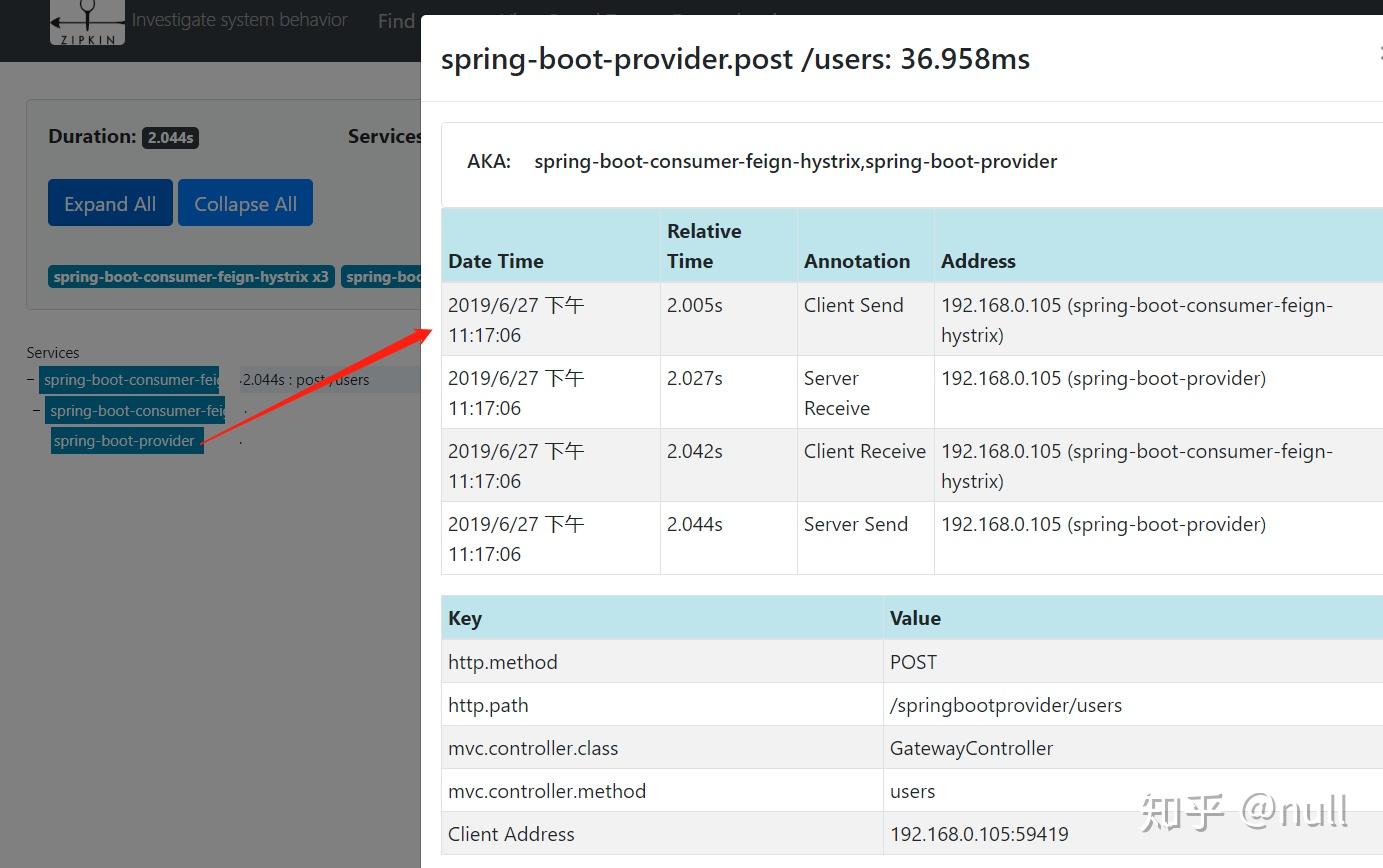Click the Investigate system behavior tagline
The image size is (1383, 868).
point(240,20)
